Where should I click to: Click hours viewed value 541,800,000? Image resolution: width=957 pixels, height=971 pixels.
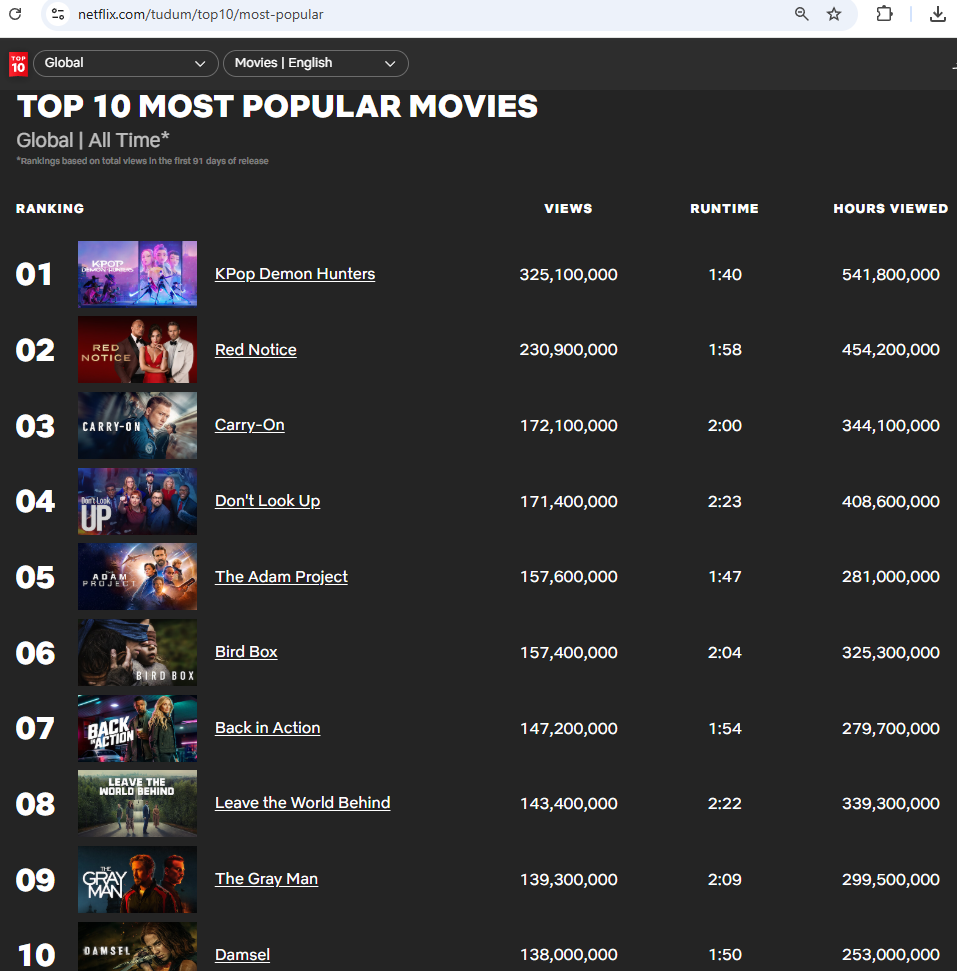click(x=891, y=274)
